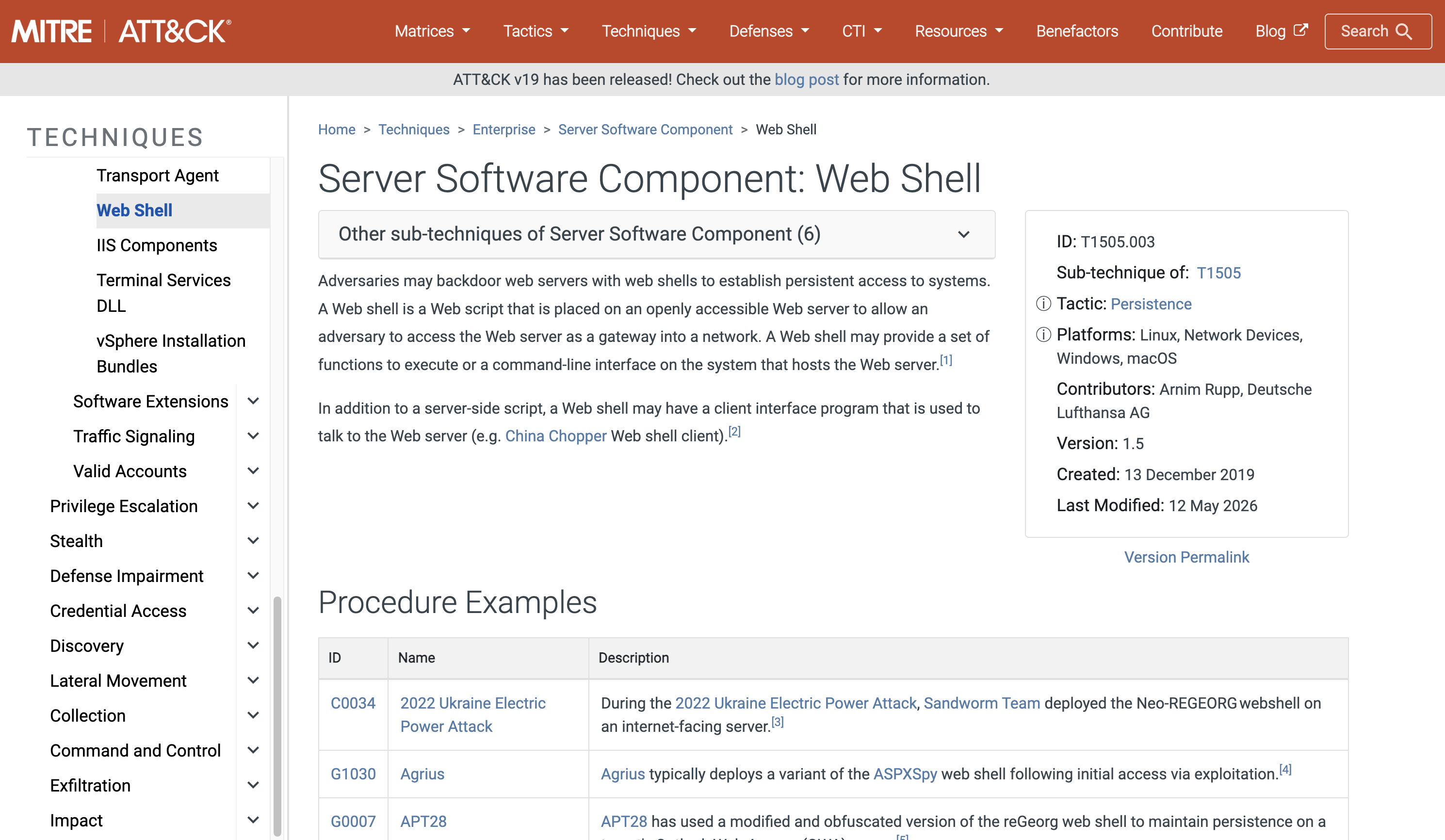1445x840 pixels.
Task: Expand Impact chevron
Action: 253,821
